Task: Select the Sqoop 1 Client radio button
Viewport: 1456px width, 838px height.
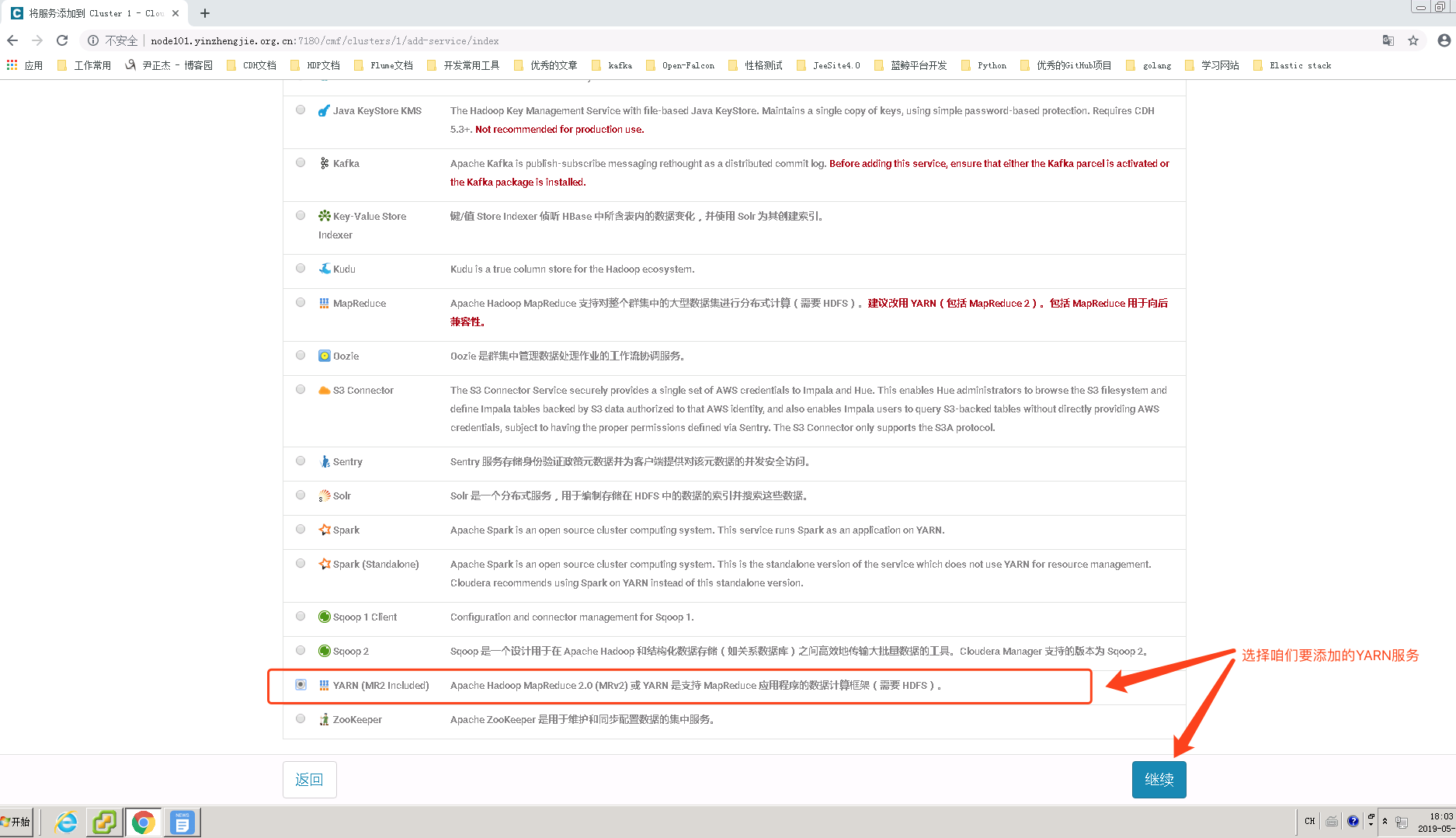Action: pos(301,617)
